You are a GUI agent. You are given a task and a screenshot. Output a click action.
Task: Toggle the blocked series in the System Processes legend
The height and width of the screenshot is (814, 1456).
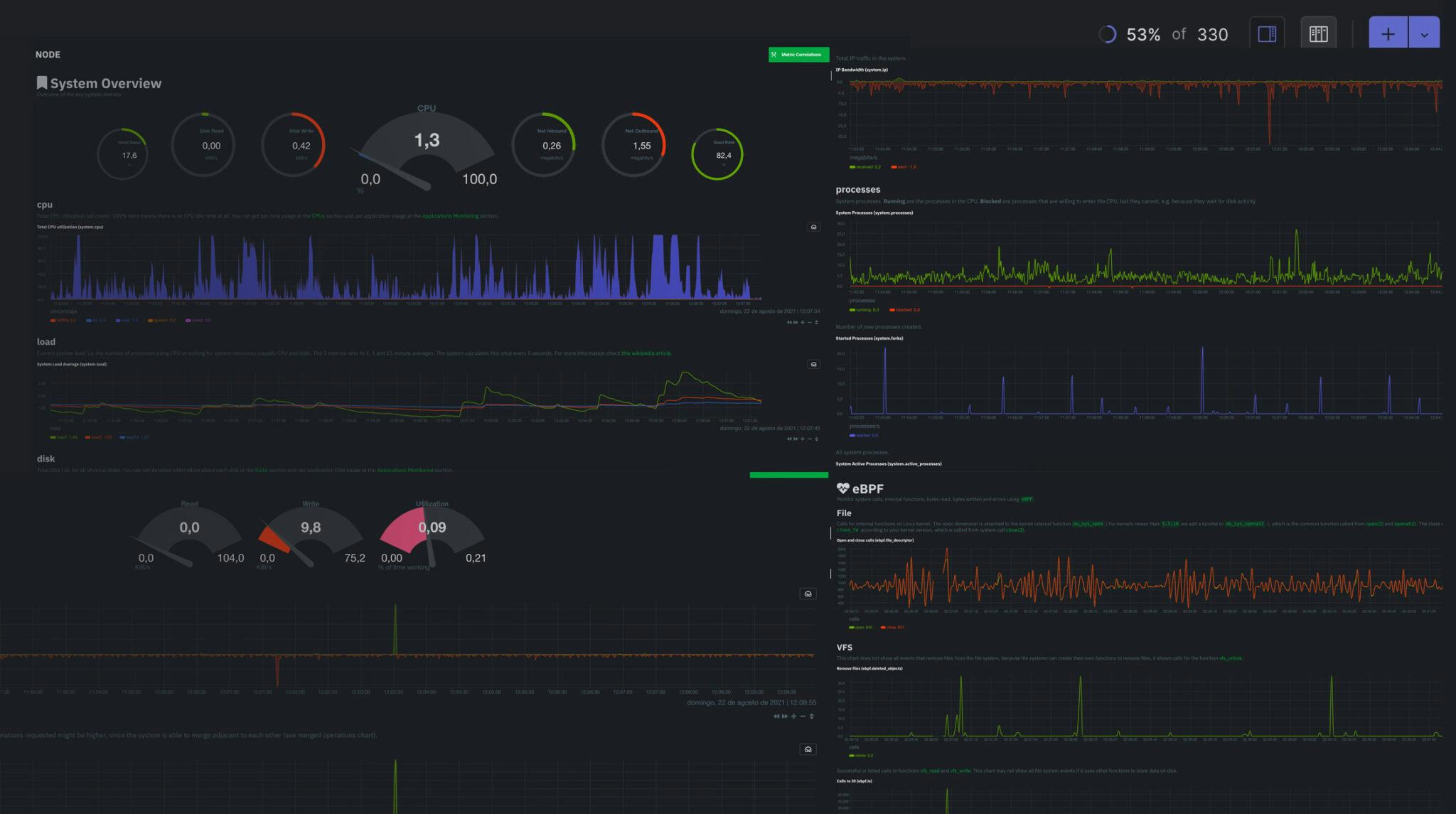tap(904, 310)
